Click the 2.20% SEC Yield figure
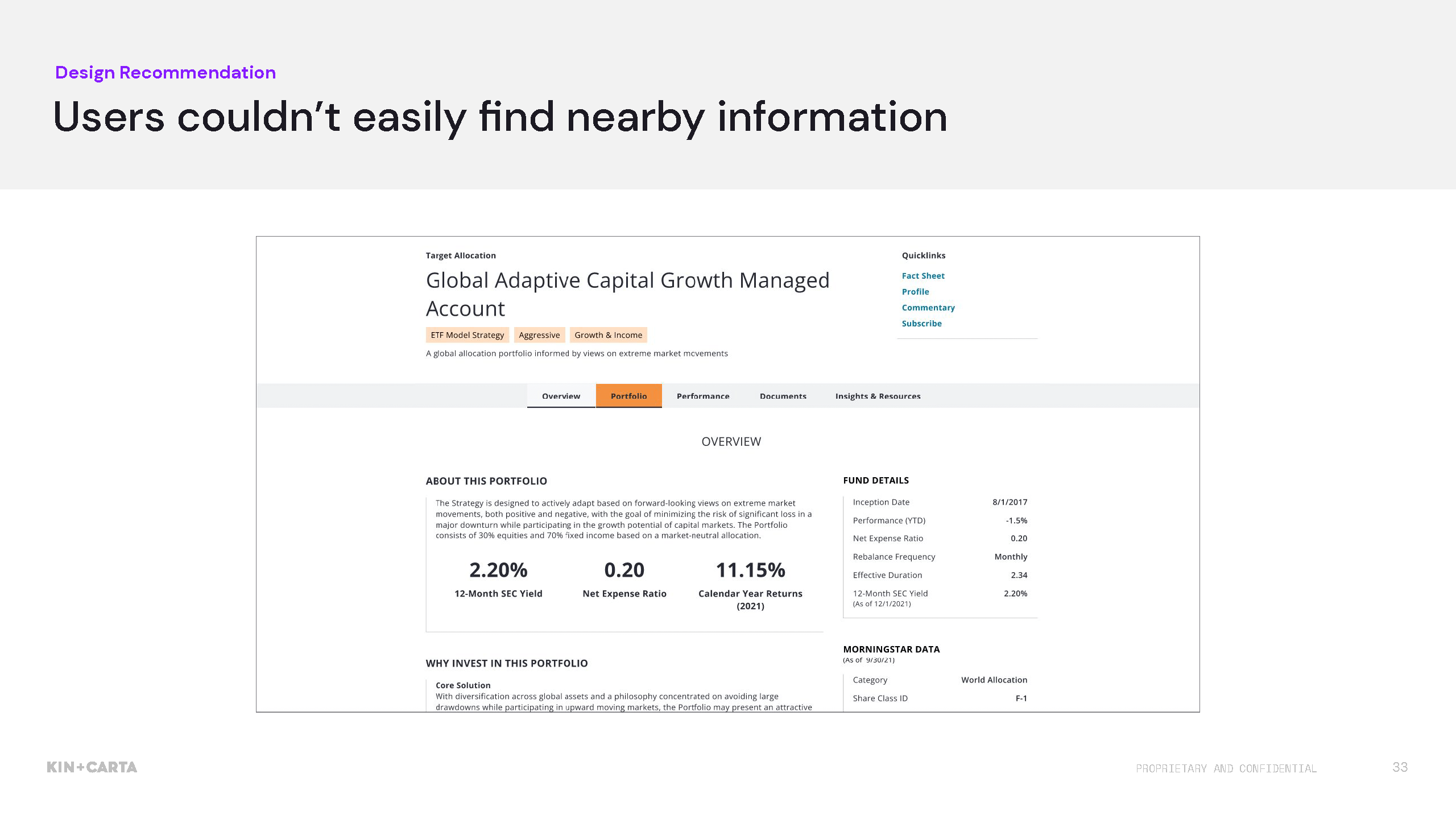This screenshot has width=1456, height=819. (x=498, y=570)
